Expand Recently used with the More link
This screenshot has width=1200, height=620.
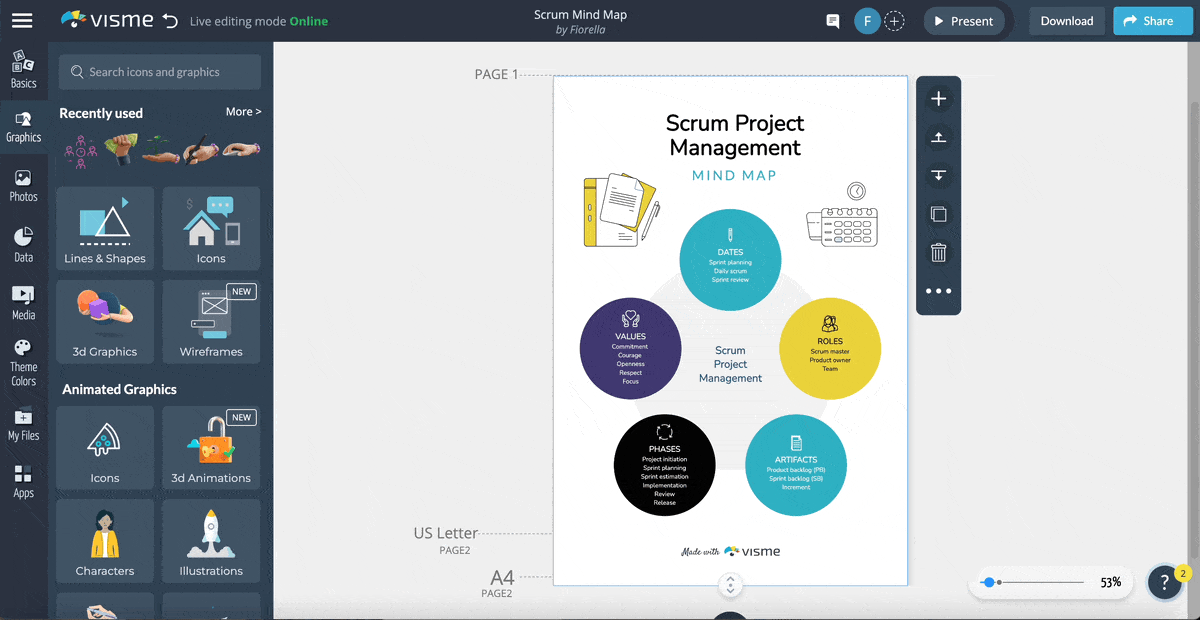[x=243, y=111]
